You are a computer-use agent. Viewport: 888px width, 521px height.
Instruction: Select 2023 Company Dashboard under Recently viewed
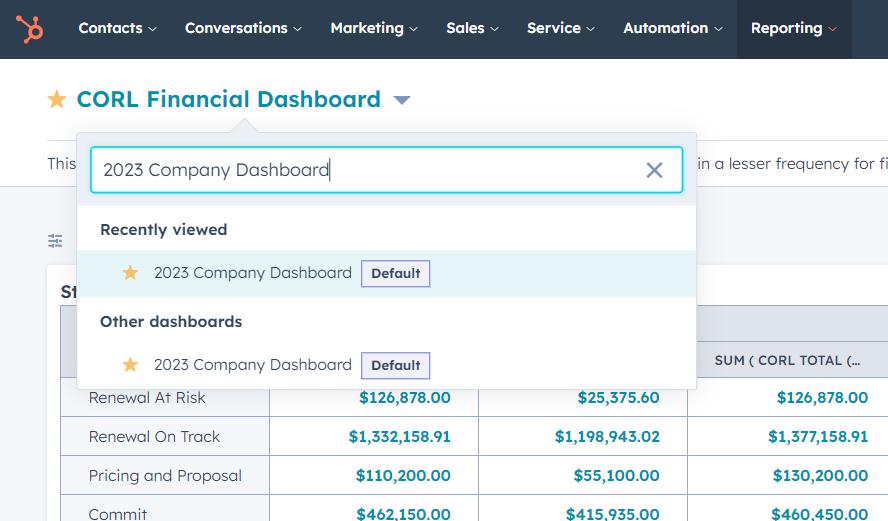point(253,273)
